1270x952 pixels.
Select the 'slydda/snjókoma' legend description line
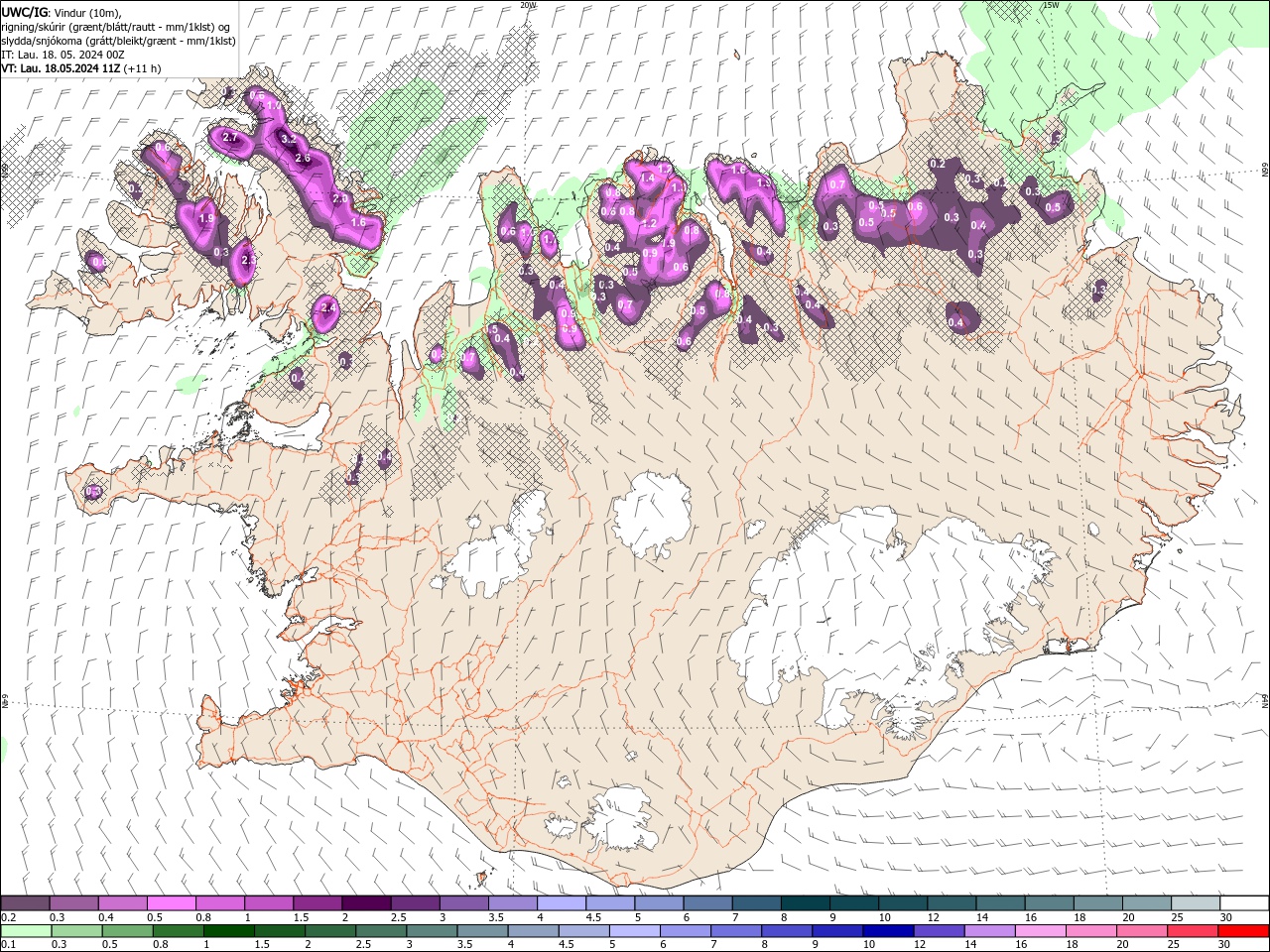118,41
